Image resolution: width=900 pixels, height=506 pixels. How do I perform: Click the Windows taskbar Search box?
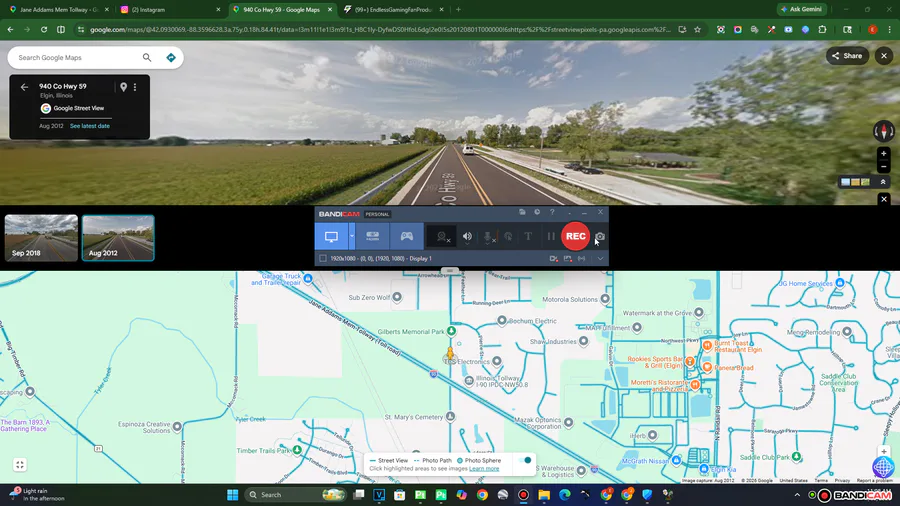pyautogui.click(x=296, y=495)
